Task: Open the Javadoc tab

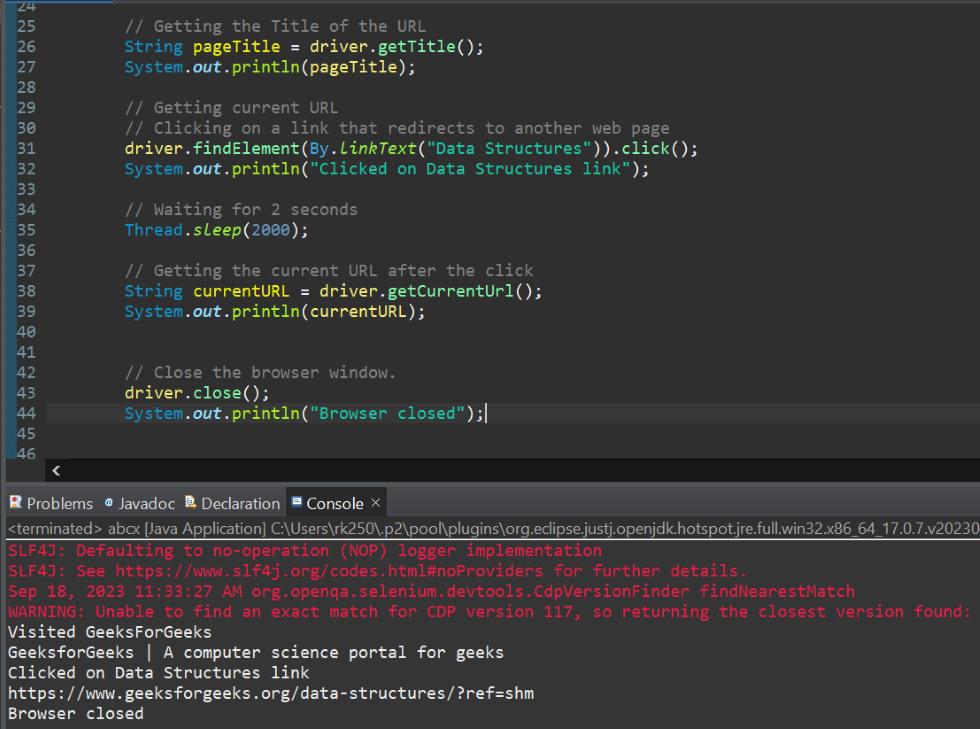Action: [x=140, y=503]
